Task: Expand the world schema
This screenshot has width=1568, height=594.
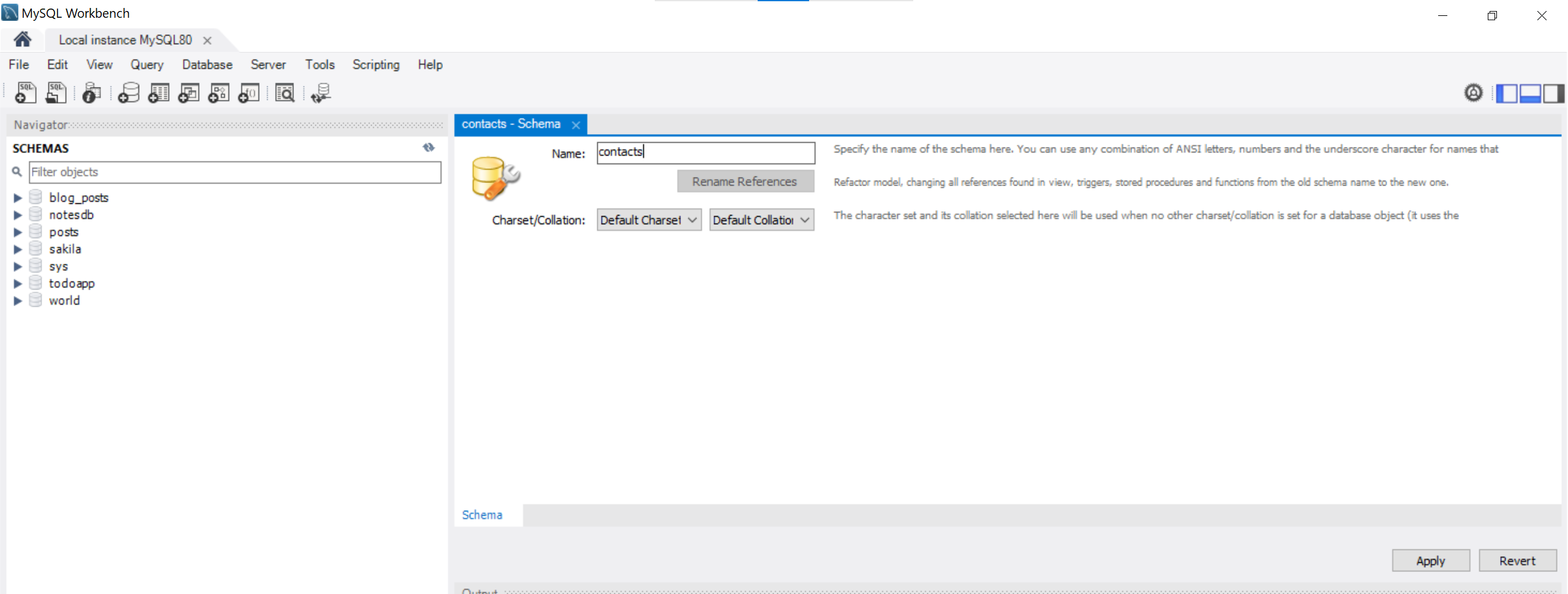Action: [x=18, y=301]
